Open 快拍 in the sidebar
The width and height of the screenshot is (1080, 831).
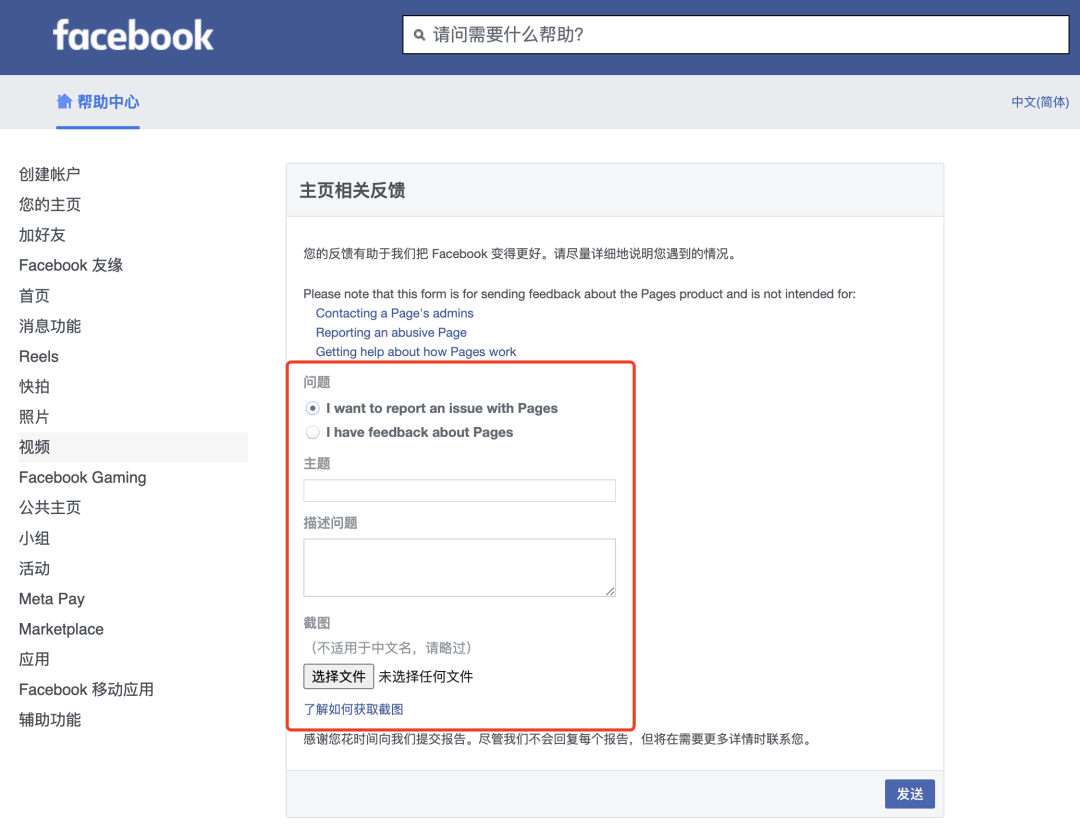(34, 387)
